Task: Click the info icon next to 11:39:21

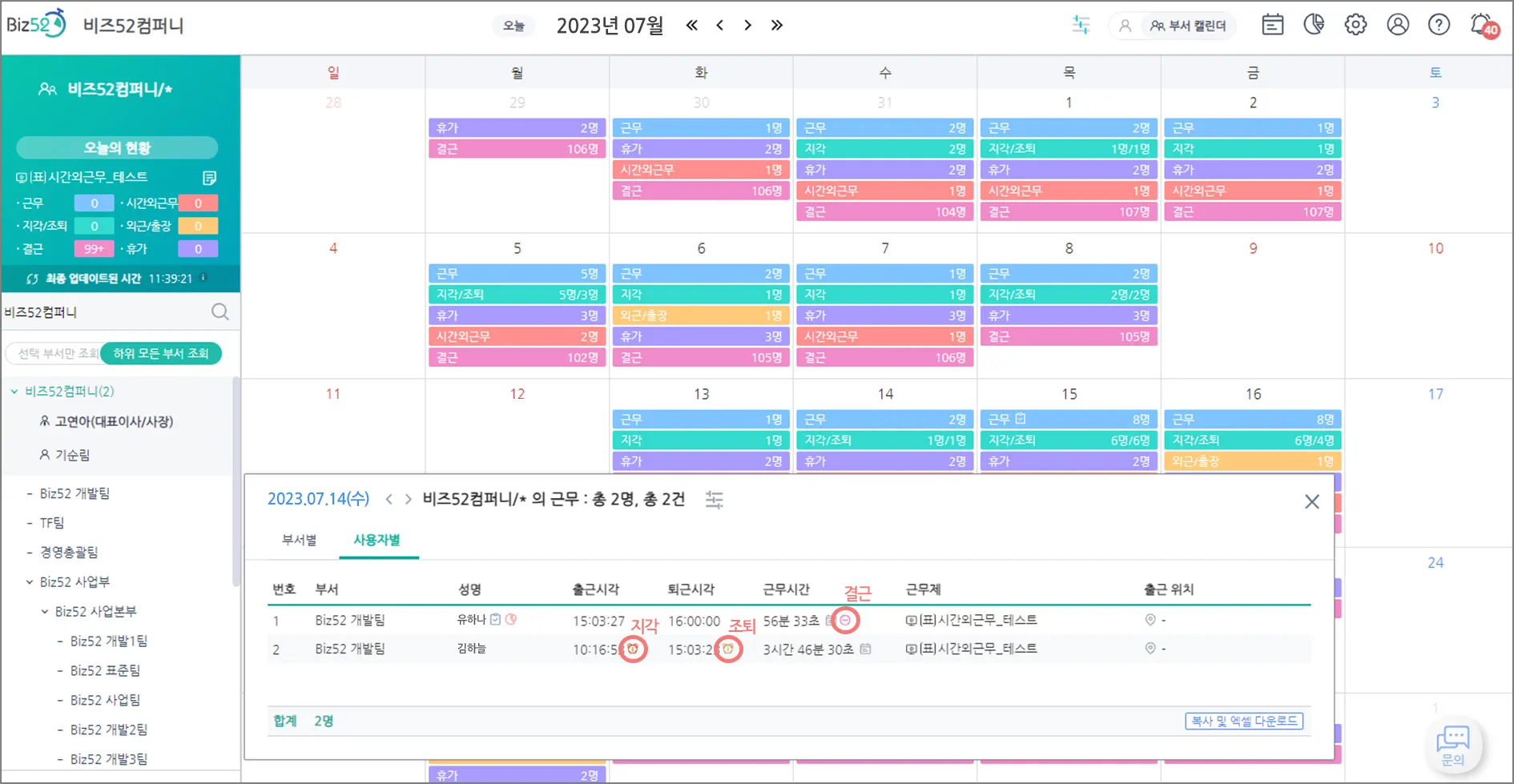Action: click(203, 278)
